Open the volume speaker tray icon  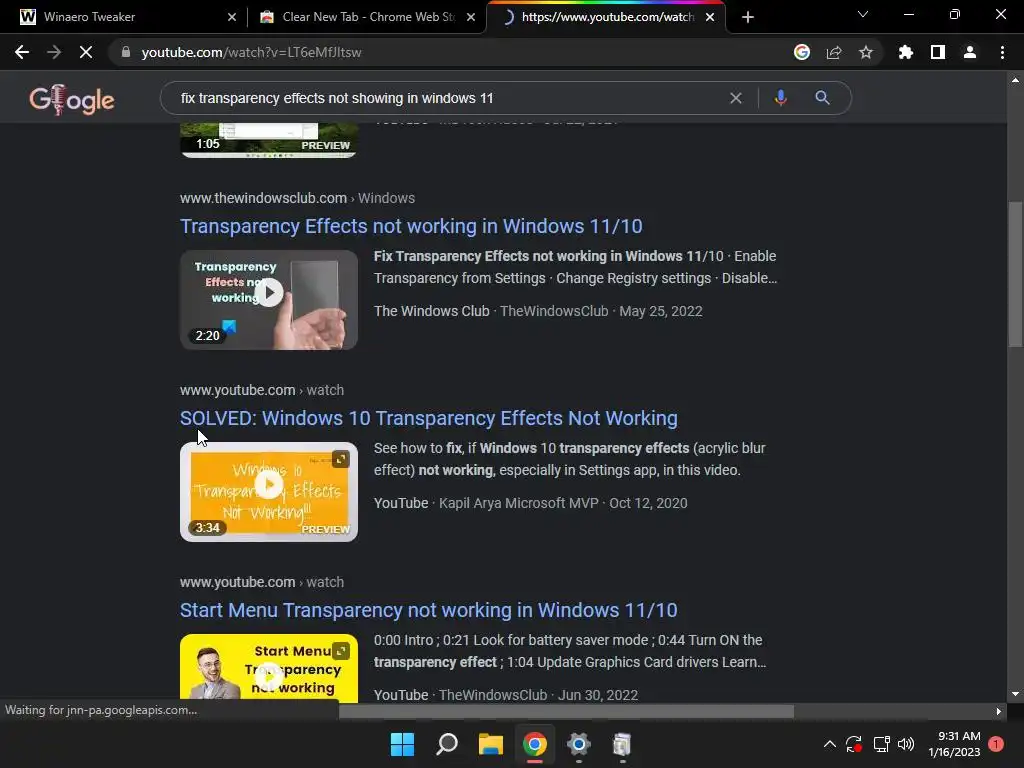(906, 744)
